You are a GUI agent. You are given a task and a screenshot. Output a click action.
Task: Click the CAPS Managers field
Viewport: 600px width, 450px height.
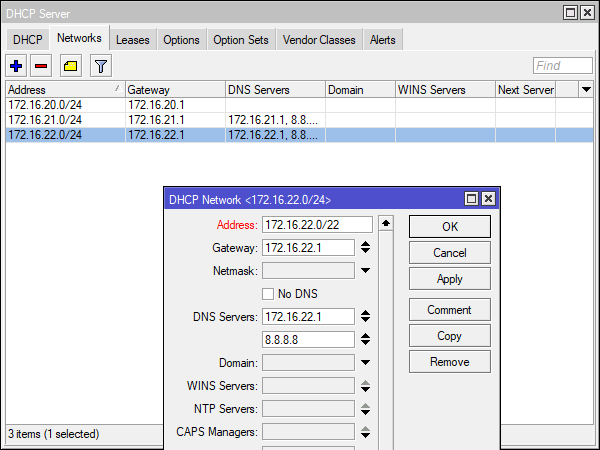(x=308, y=432)
